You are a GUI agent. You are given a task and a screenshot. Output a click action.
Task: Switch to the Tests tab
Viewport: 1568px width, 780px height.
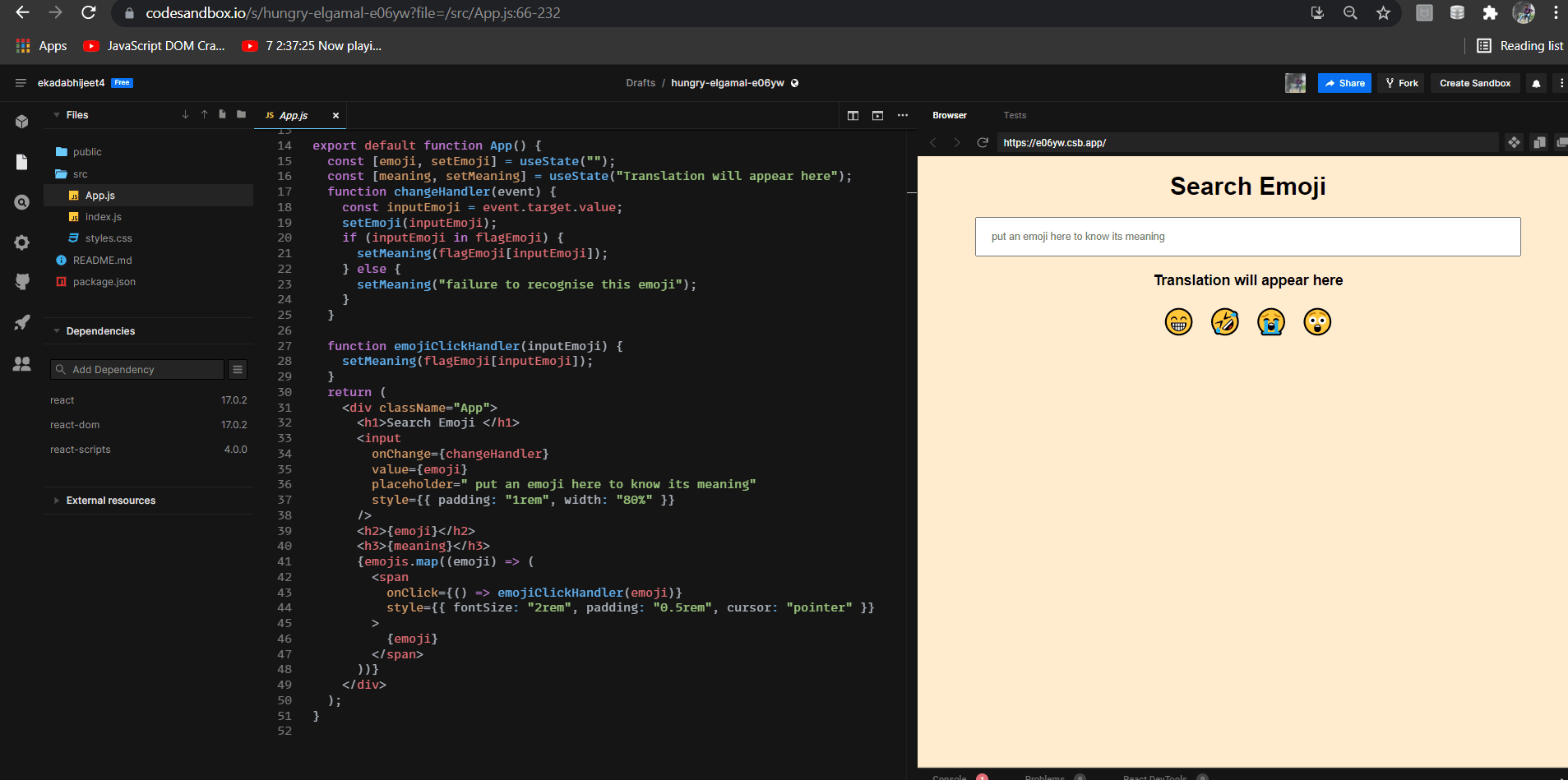click(1015, 115)
